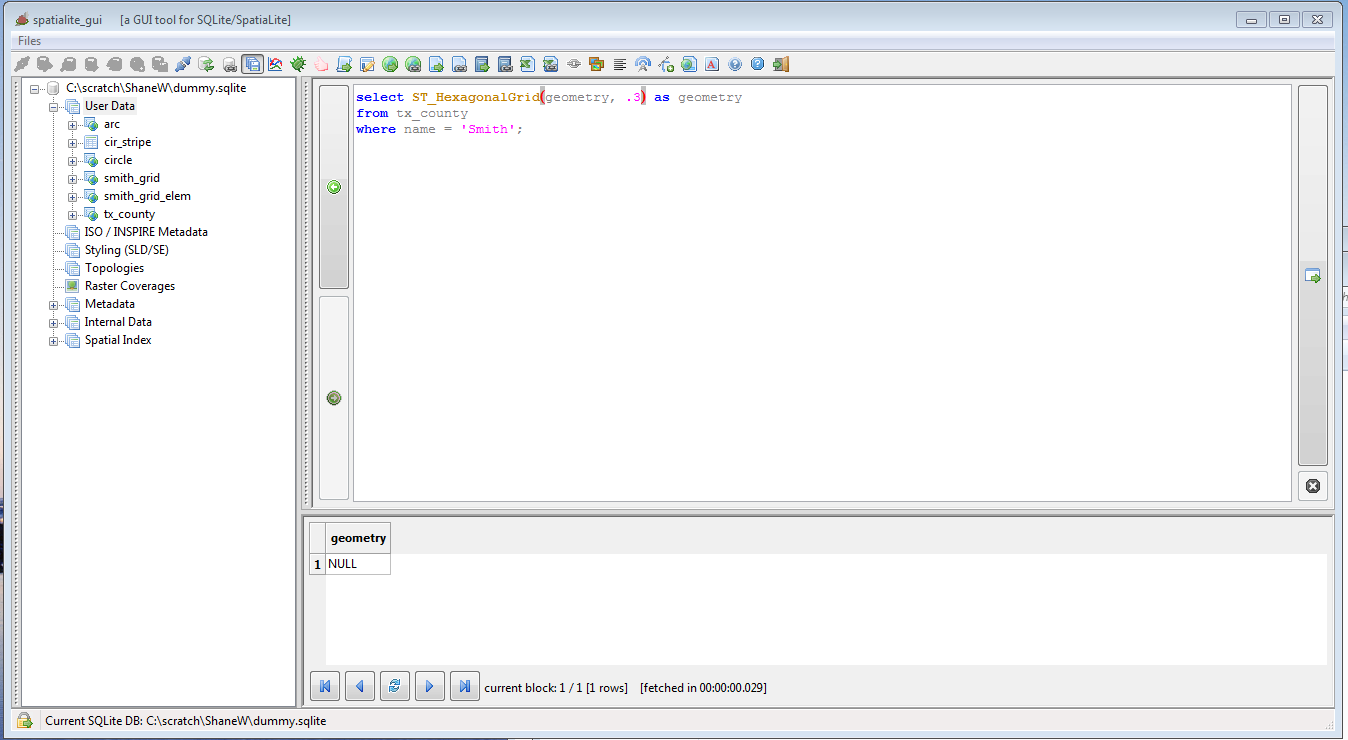Expand the Internal Data node
1348x740 pixels.
coord(54,322)
